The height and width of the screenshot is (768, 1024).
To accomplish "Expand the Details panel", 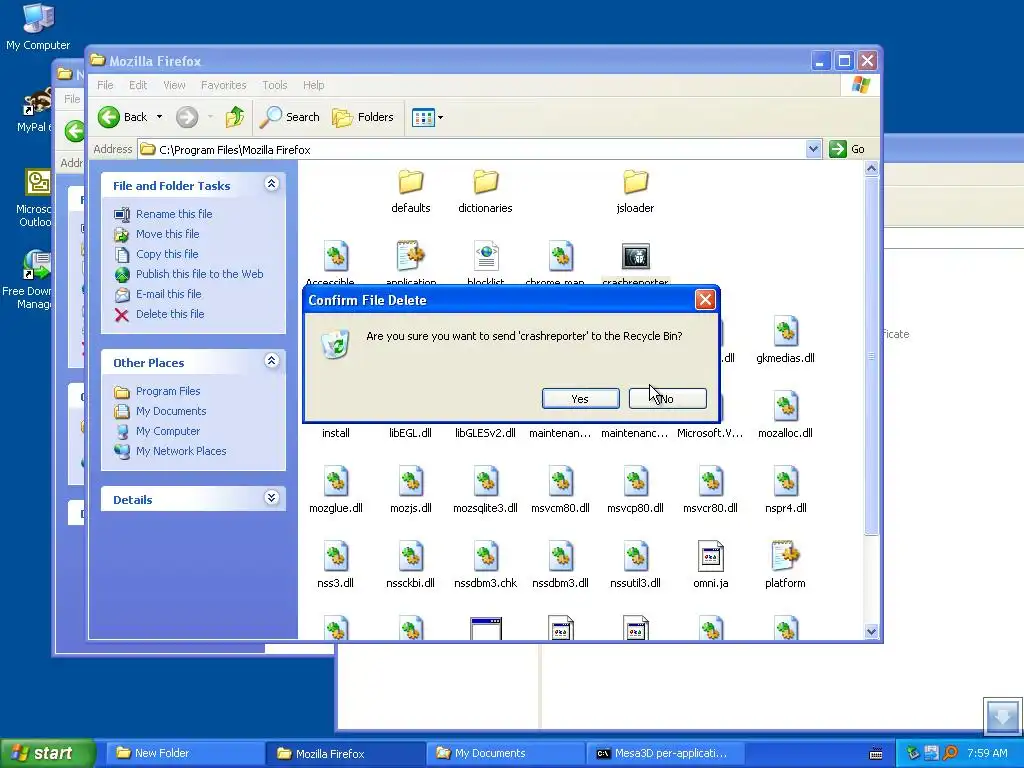I will tap(272, 498).
